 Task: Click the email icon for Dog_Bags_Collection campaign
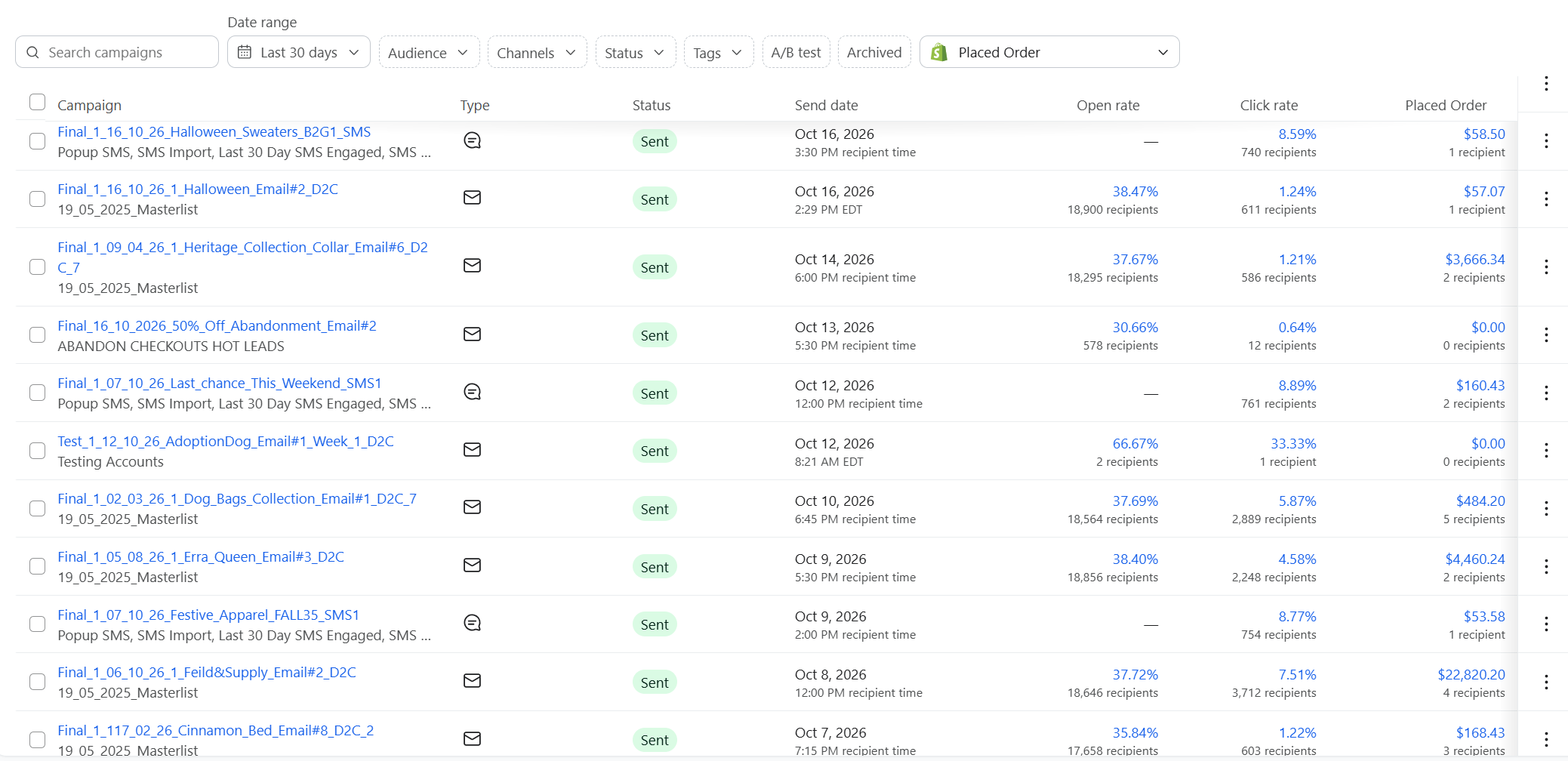tap(472, 507)
